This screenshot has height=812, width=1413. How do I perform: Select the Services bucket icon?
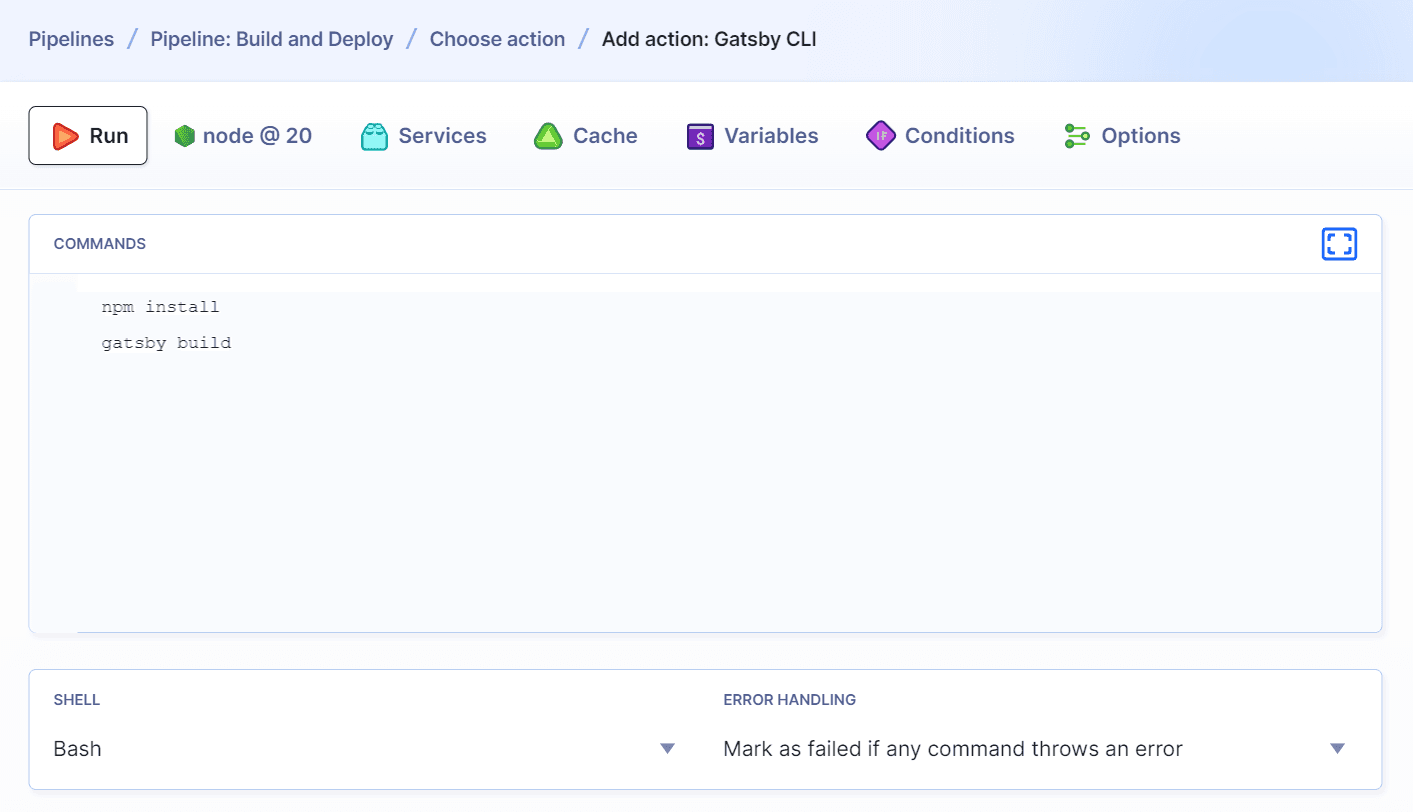[x=374, y=135]
